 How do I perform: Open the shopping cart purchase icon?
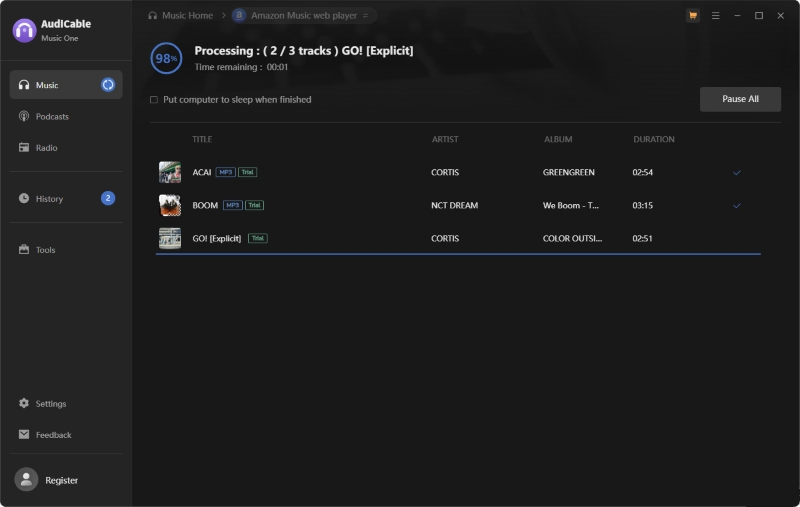693,16
